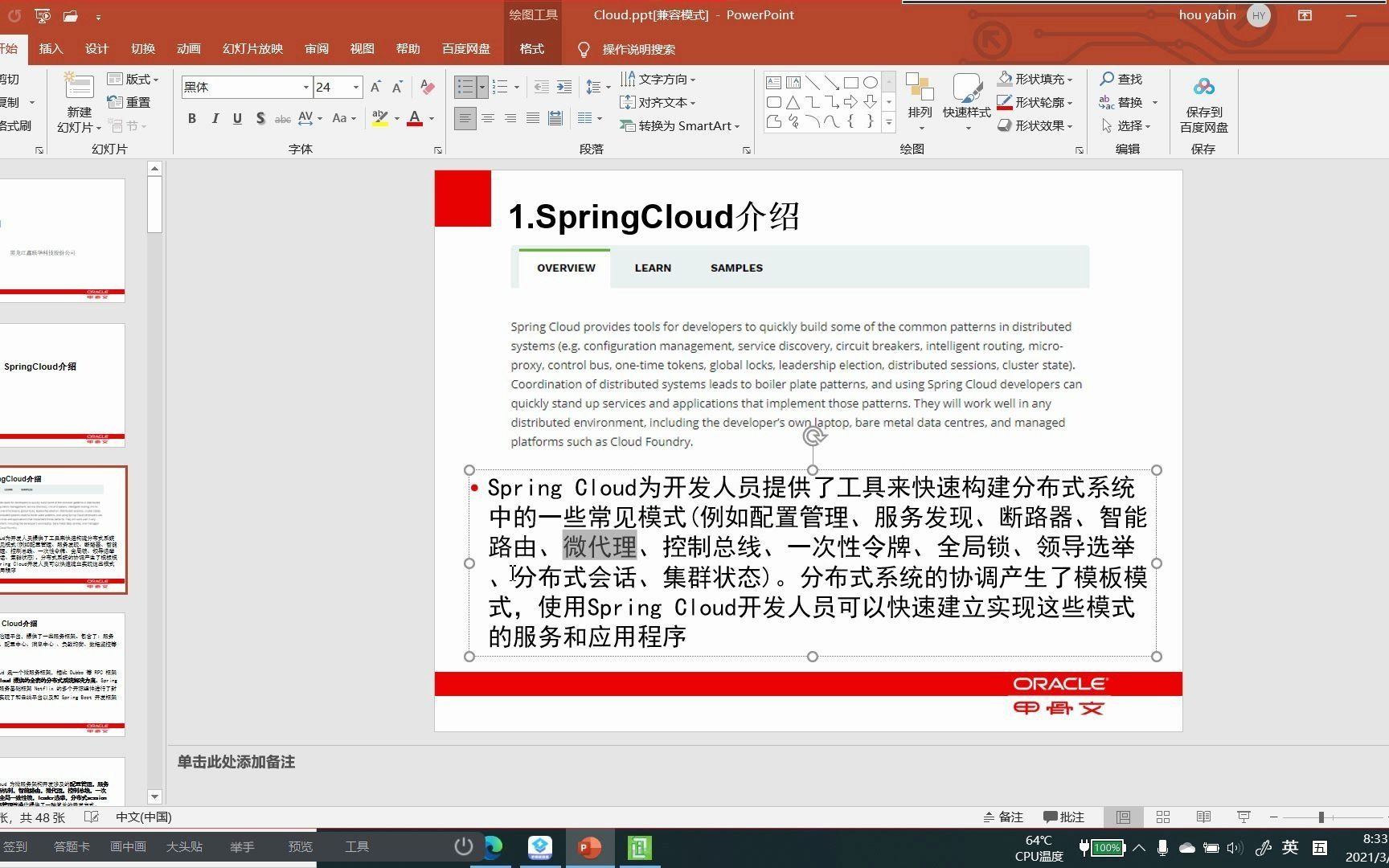Click the microphone tray icon

pyautogui.click(x=1162, y=848)
